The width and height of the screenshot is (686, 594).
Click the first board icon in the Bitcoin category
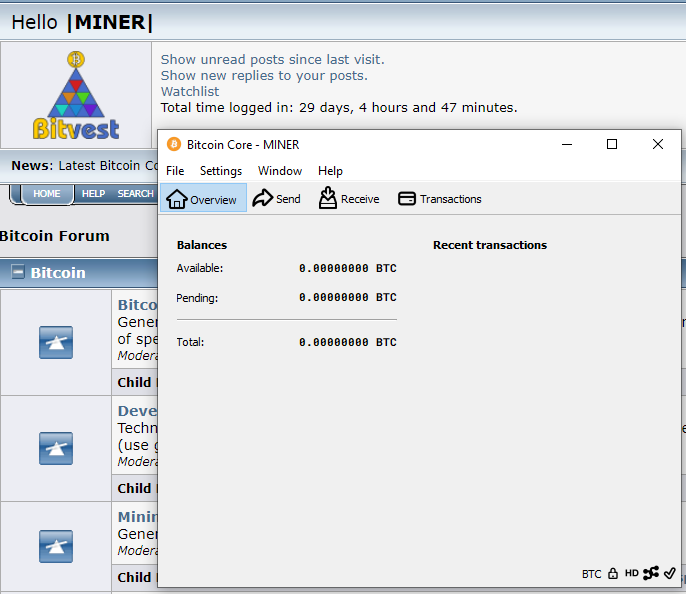coord(56,342)
